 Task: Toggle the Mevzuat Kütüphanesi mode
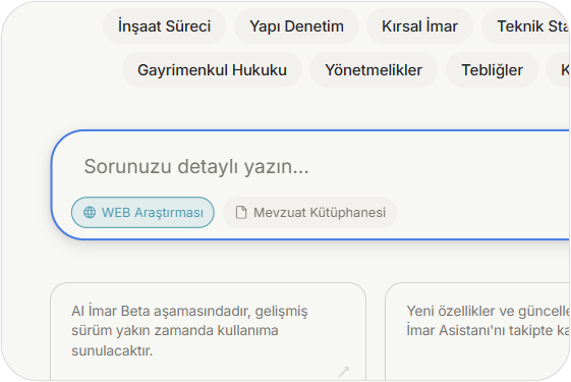coord(310,212)
